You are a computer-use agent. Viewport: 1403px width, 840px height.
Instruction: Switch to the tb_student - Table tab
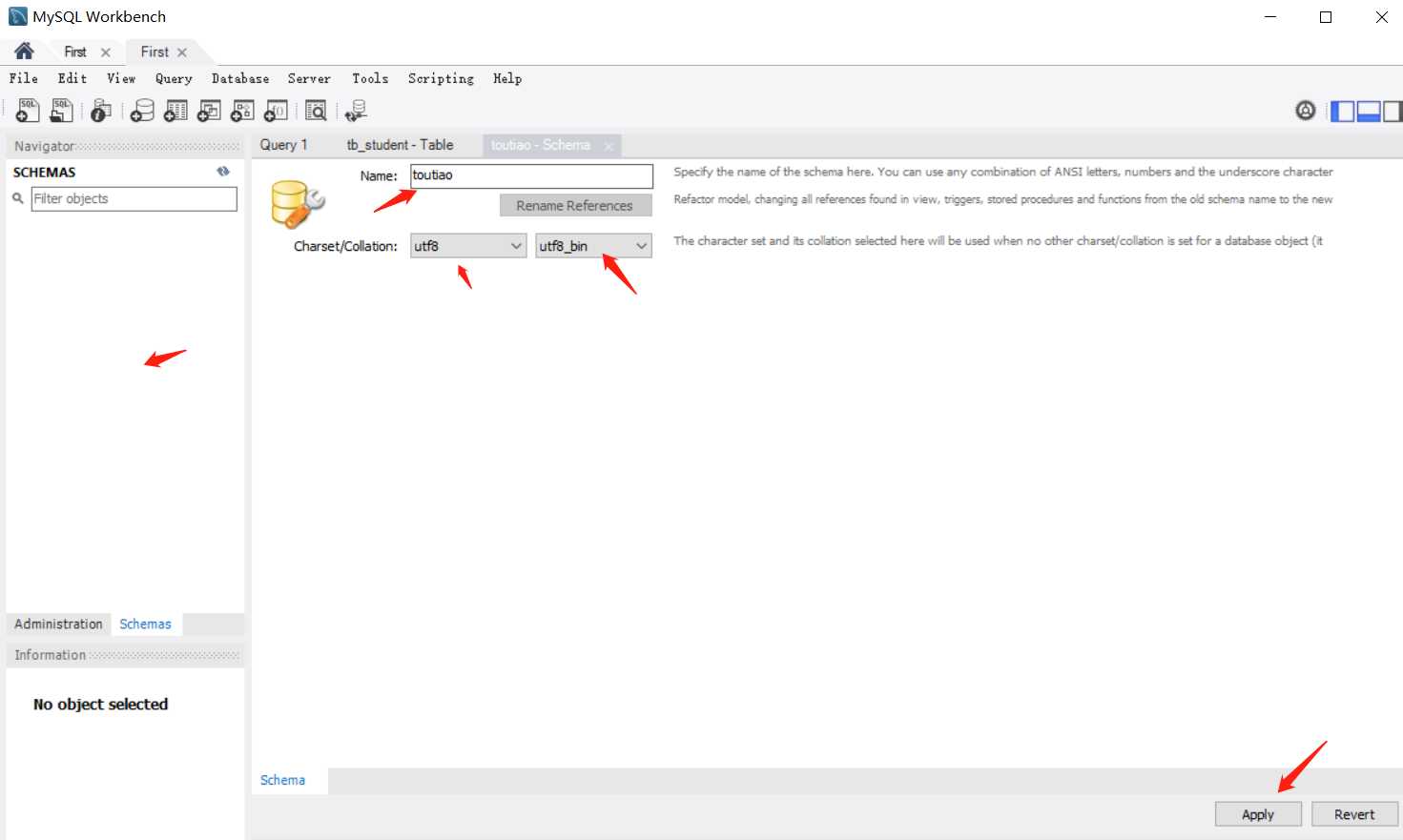click(400, 145)
